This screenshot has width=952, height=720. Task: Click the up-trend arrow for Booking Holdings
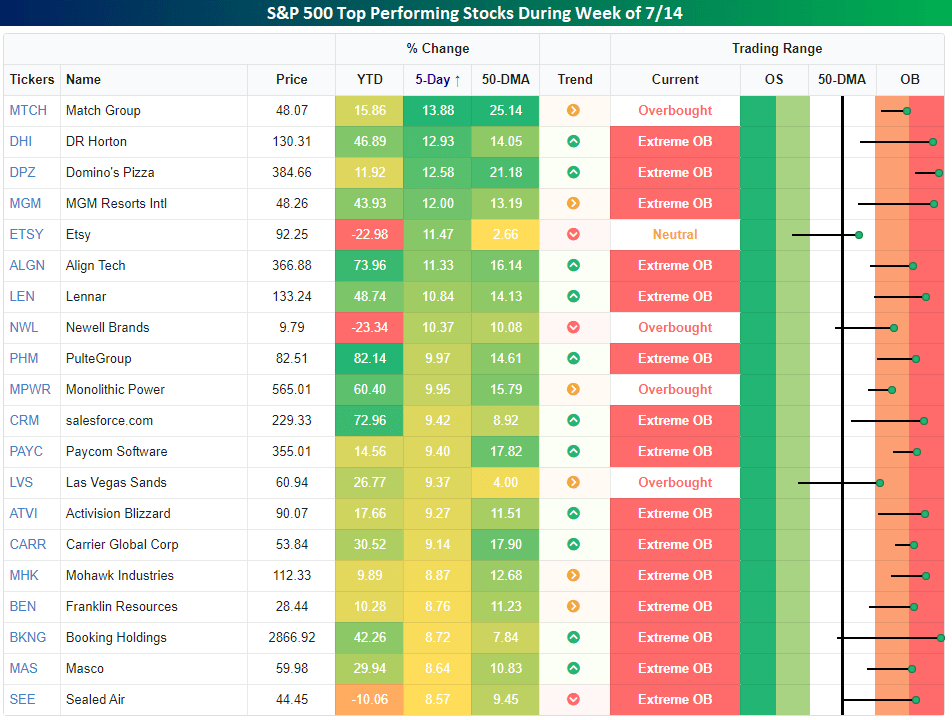(x=573, y=637)
